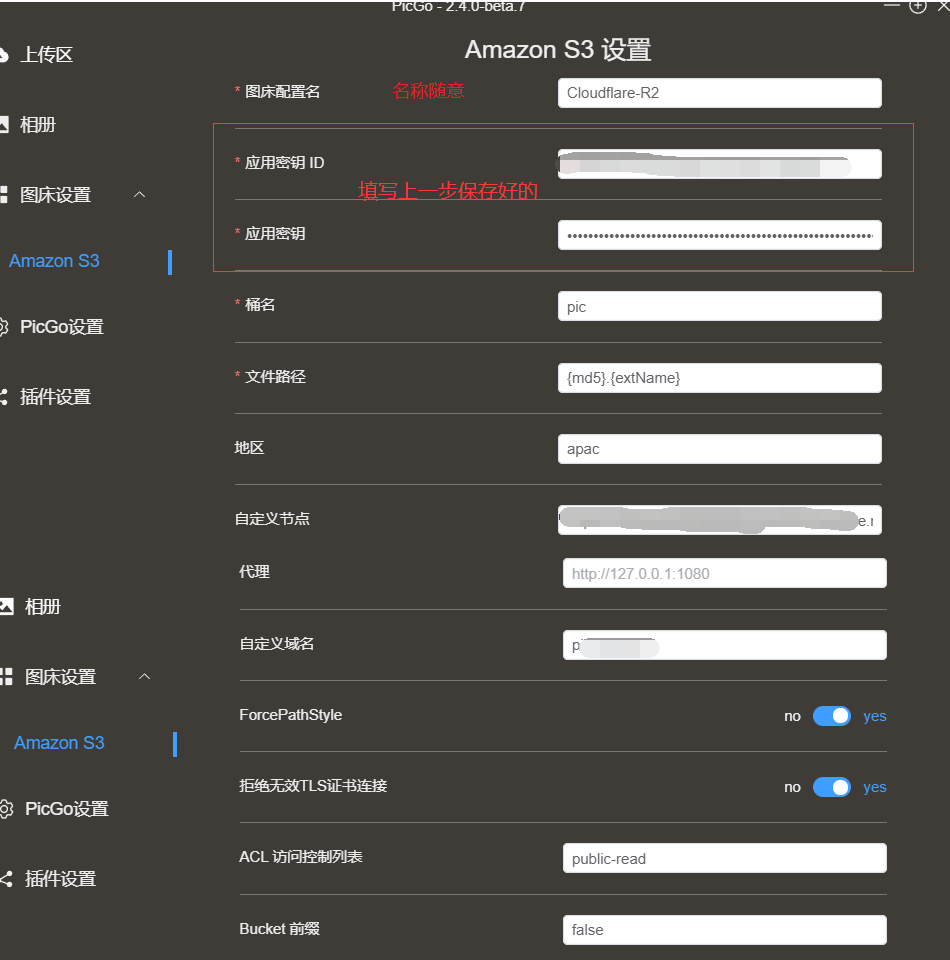
Task: Click the picture icon beside the upper 相册
Action: (4, 125)
